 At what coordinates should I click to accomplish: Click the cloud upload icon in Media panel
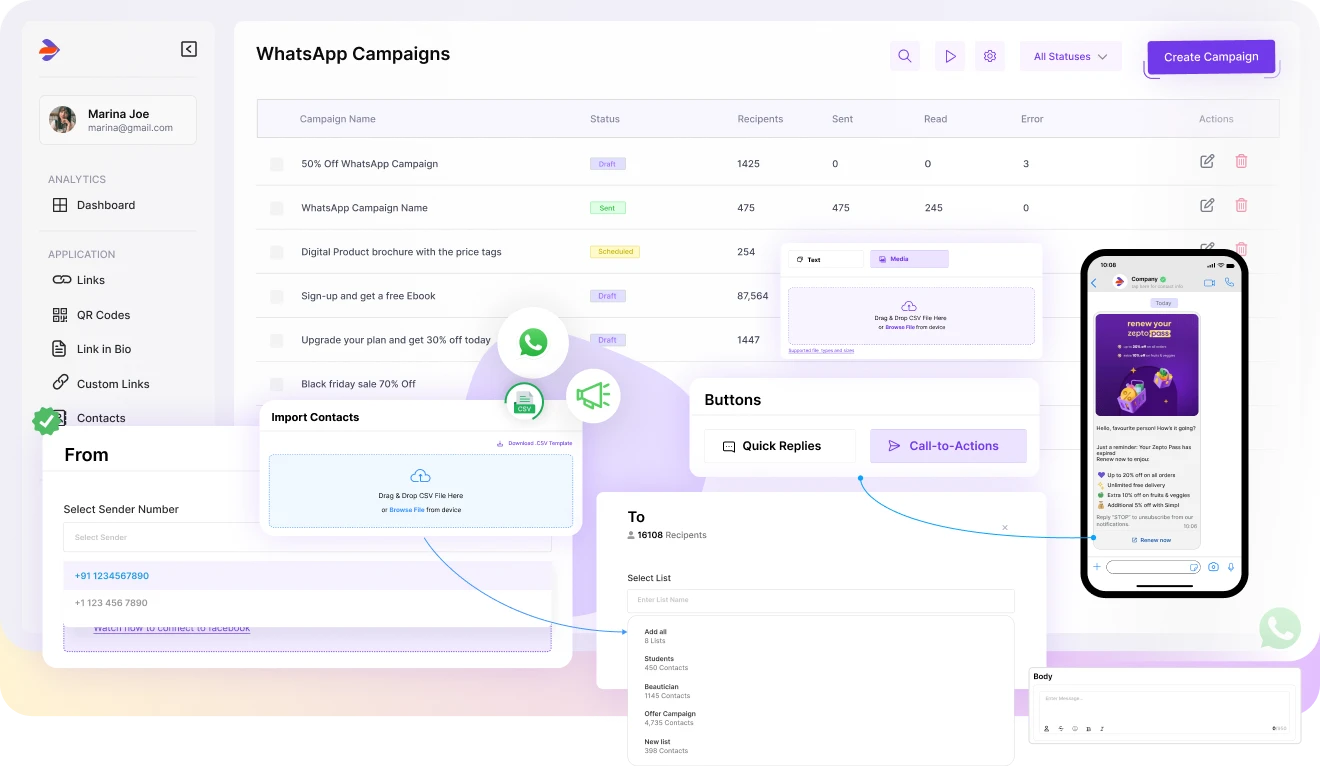pos(909,306)
